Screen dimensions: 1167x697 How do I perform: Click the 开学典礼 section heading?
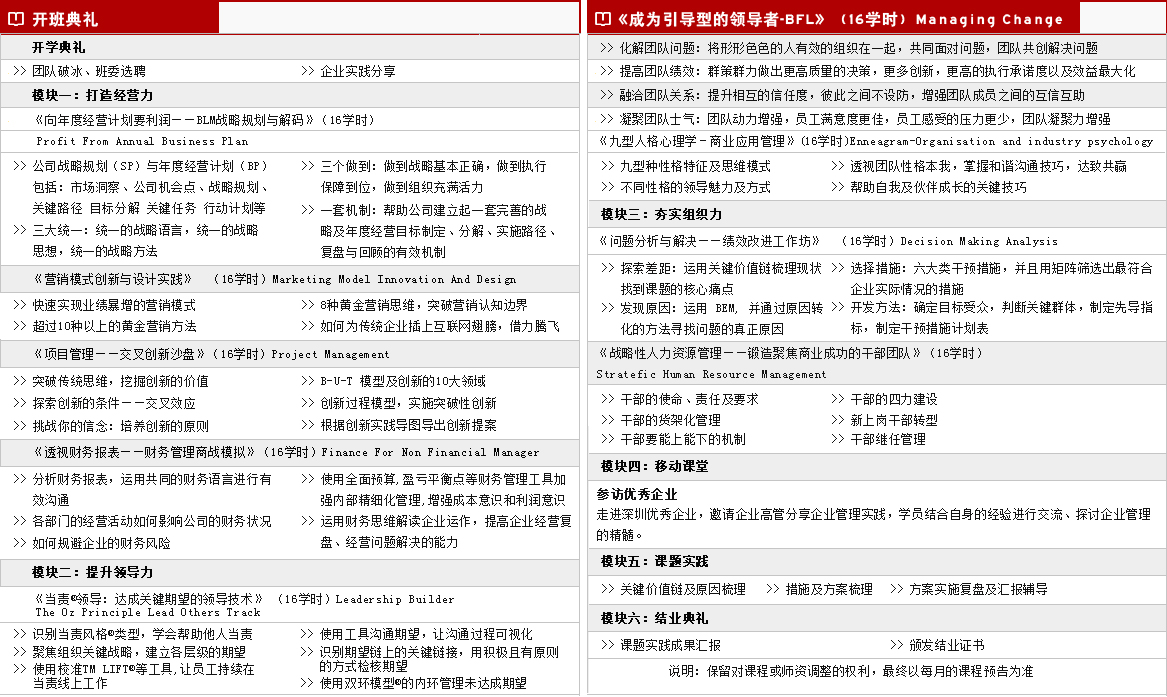pyautogui.click(x=58, y=48)
